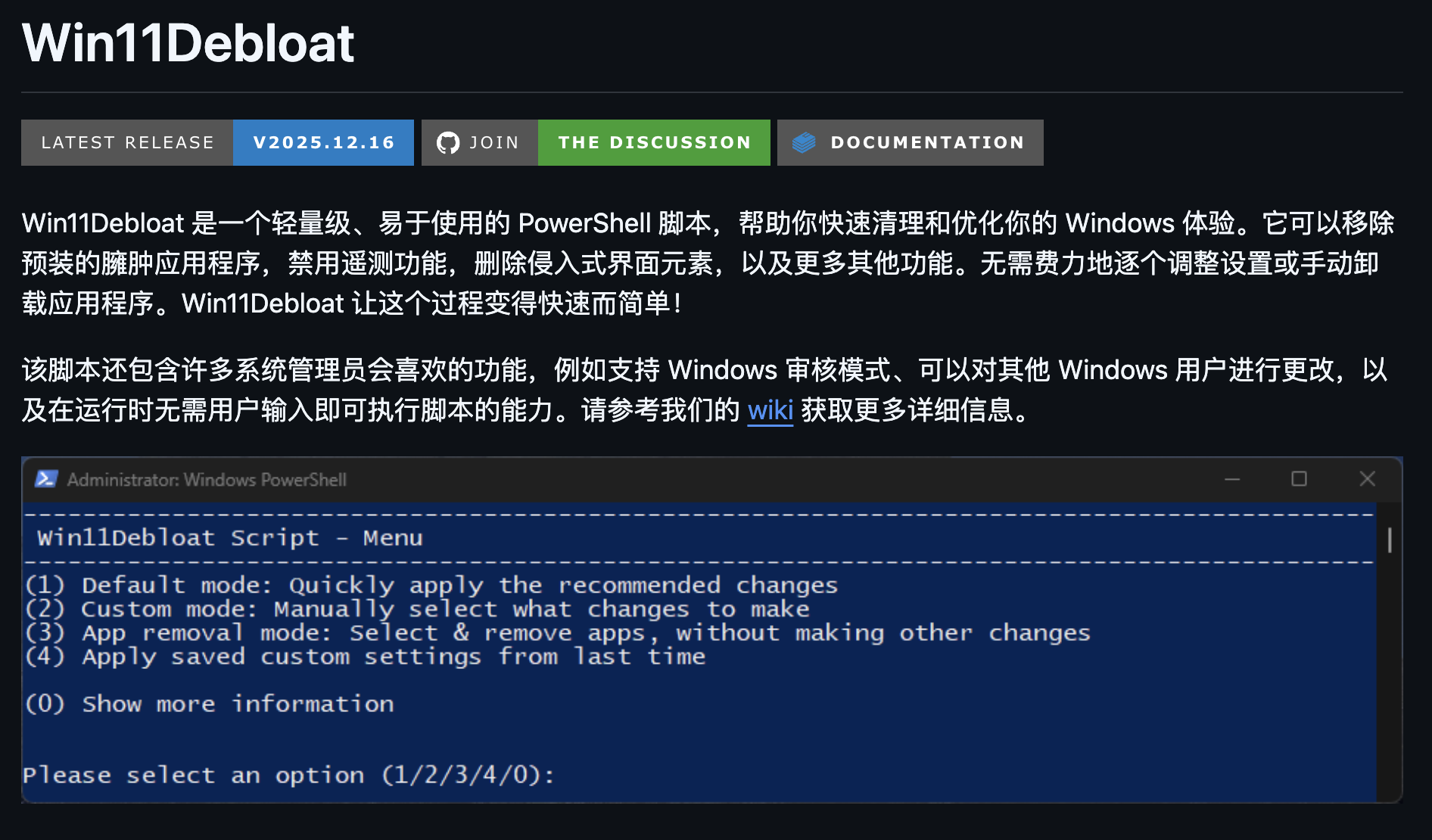
Task: Select the V2025.12.16 release badge
Action: [x=323, y=142]
